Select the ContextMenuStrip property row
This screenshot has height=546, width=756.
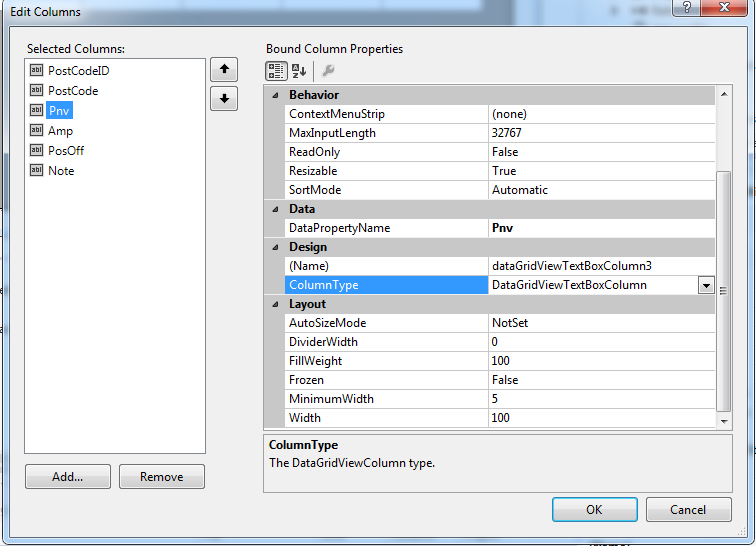[x=500, y=114]
